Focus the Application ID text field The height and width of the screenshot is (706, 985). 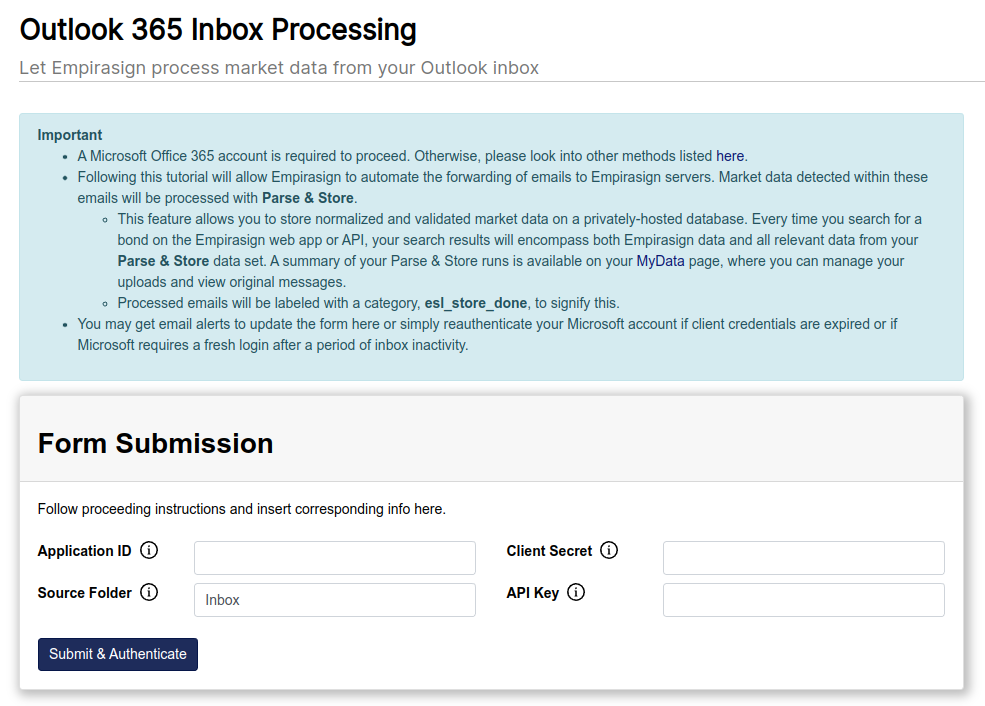coord(334,558)
